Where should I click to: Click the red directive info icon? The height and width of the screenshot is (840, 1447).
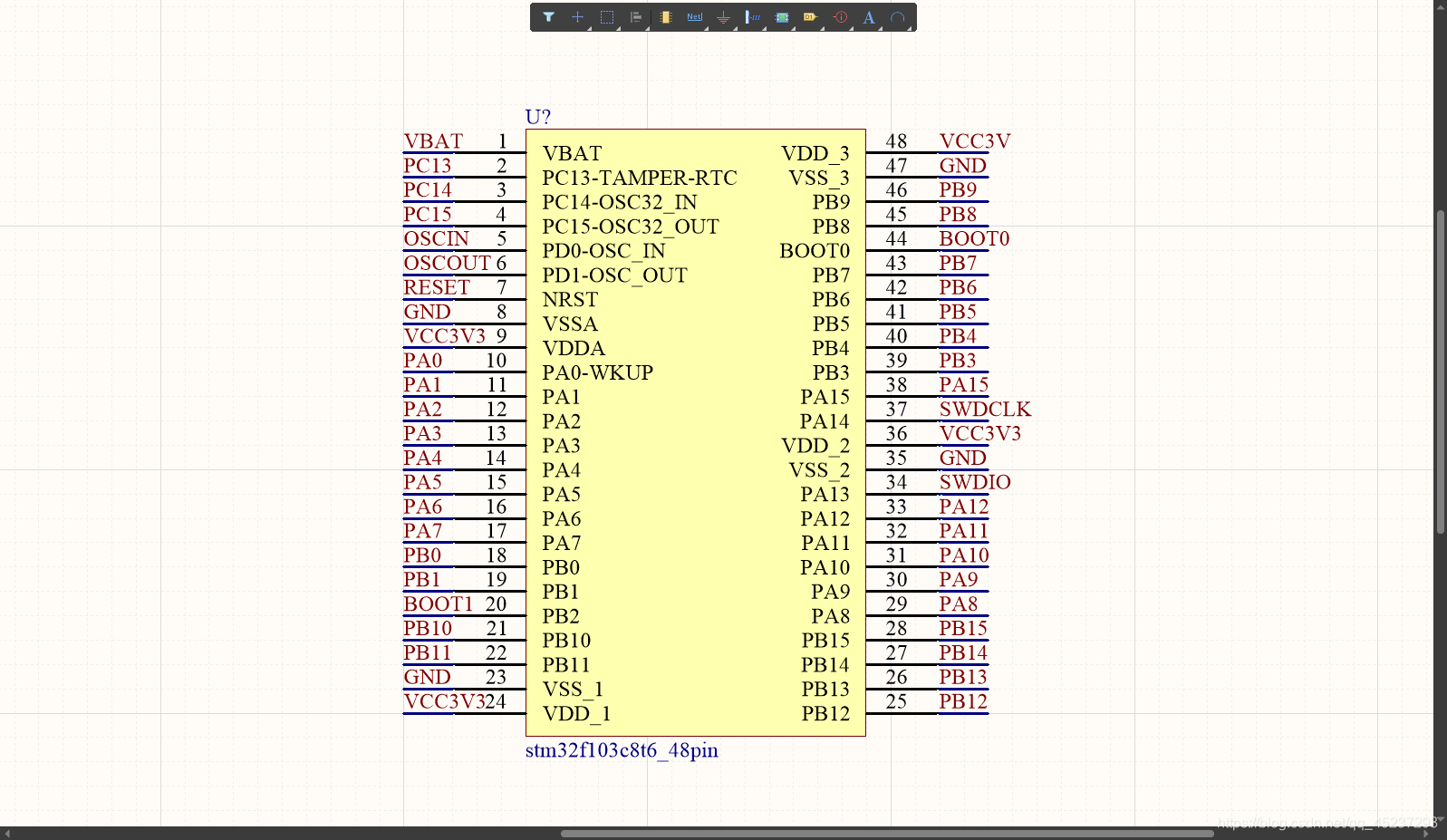click(840, 17)
